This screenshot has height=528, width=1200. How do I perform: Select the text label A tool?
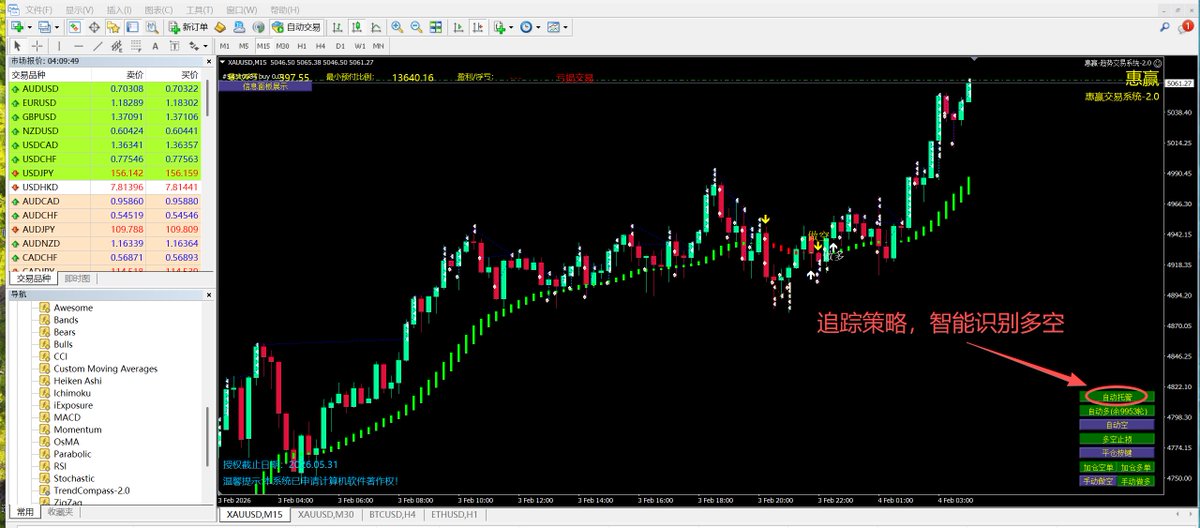pos(155,46)
